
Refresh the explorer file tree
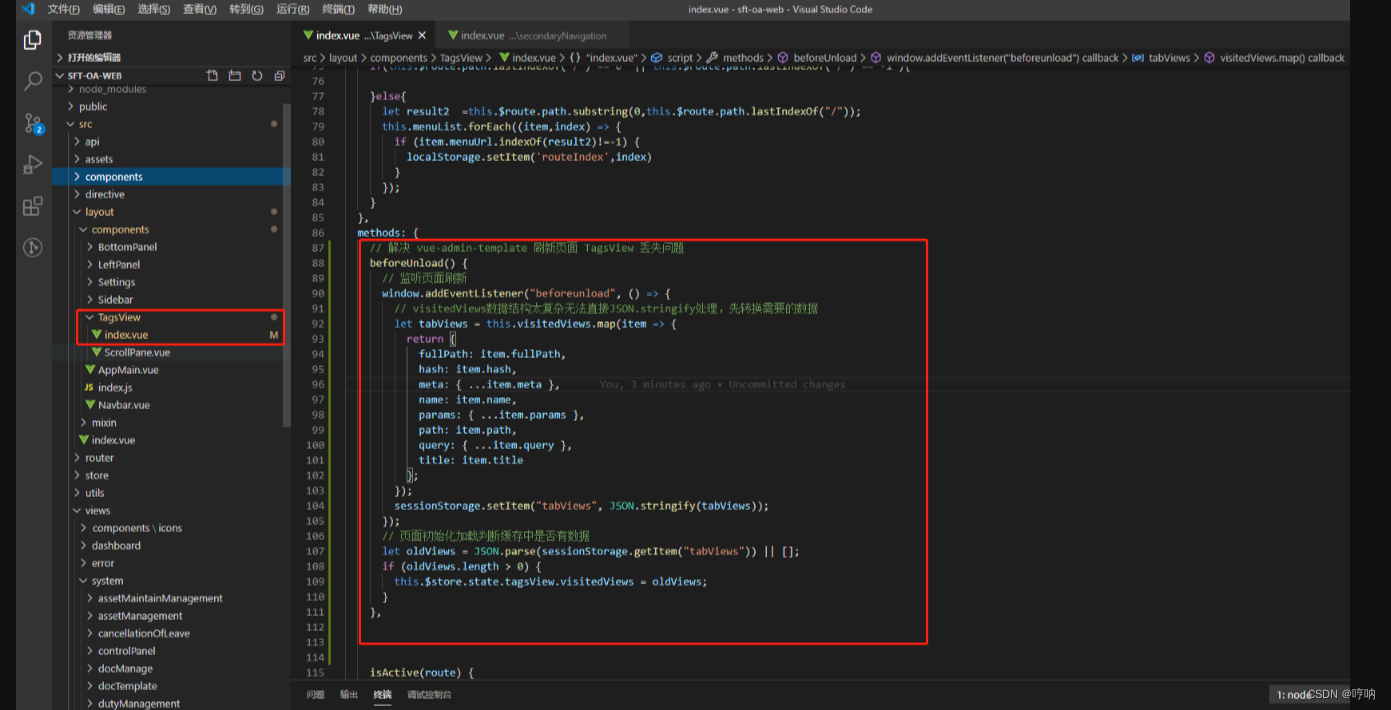pyautogui.click(x=257, y=76)
